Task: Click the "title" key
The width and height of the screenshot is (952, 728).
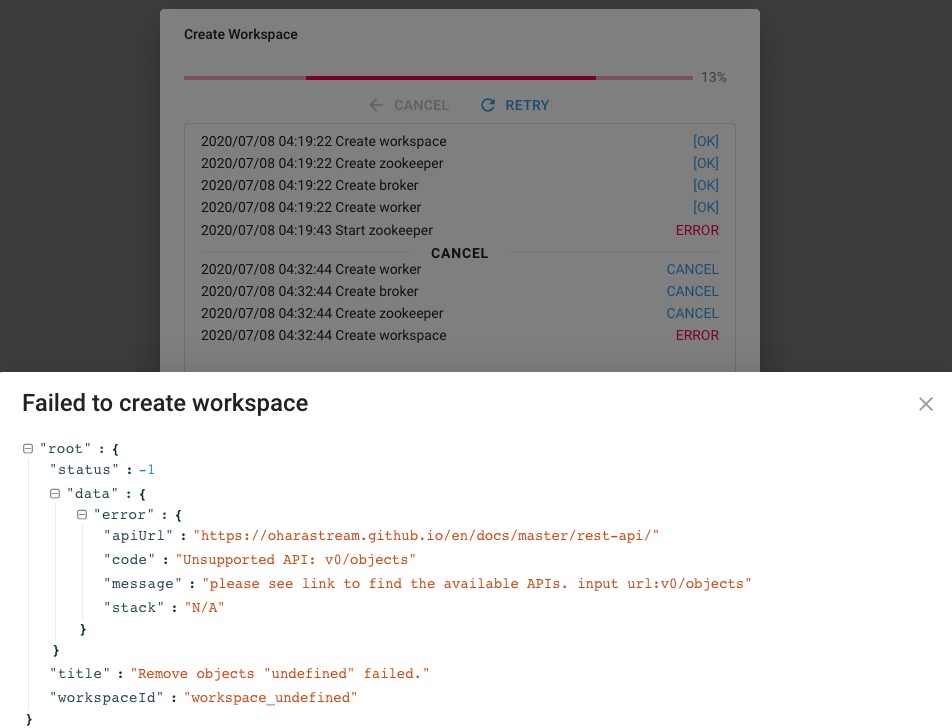Action: (x=80, y=674)
